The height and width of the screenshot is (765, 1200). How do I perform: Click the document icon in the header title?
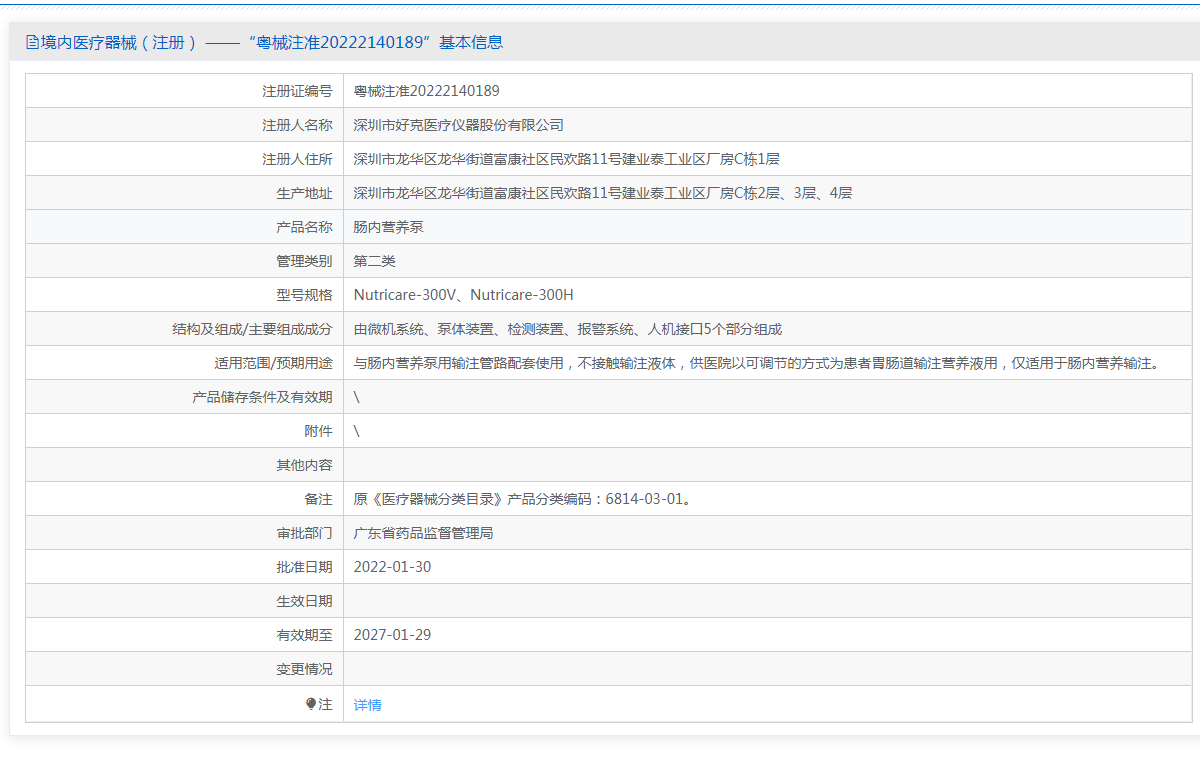click(x=32, y=43)
